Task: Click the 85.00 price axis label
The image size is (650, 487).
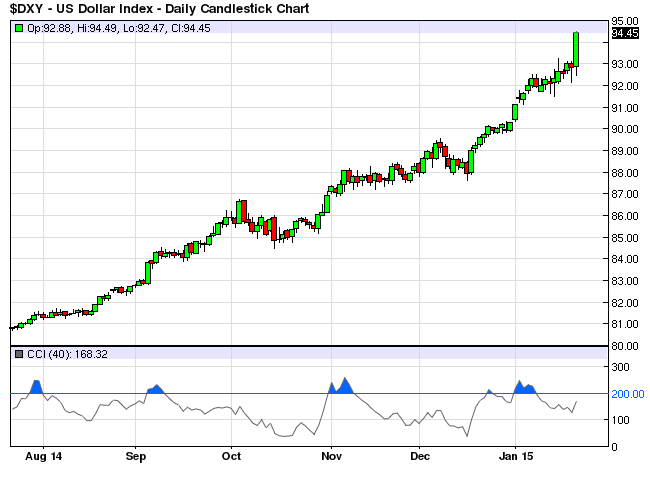Action: point(625,238)
